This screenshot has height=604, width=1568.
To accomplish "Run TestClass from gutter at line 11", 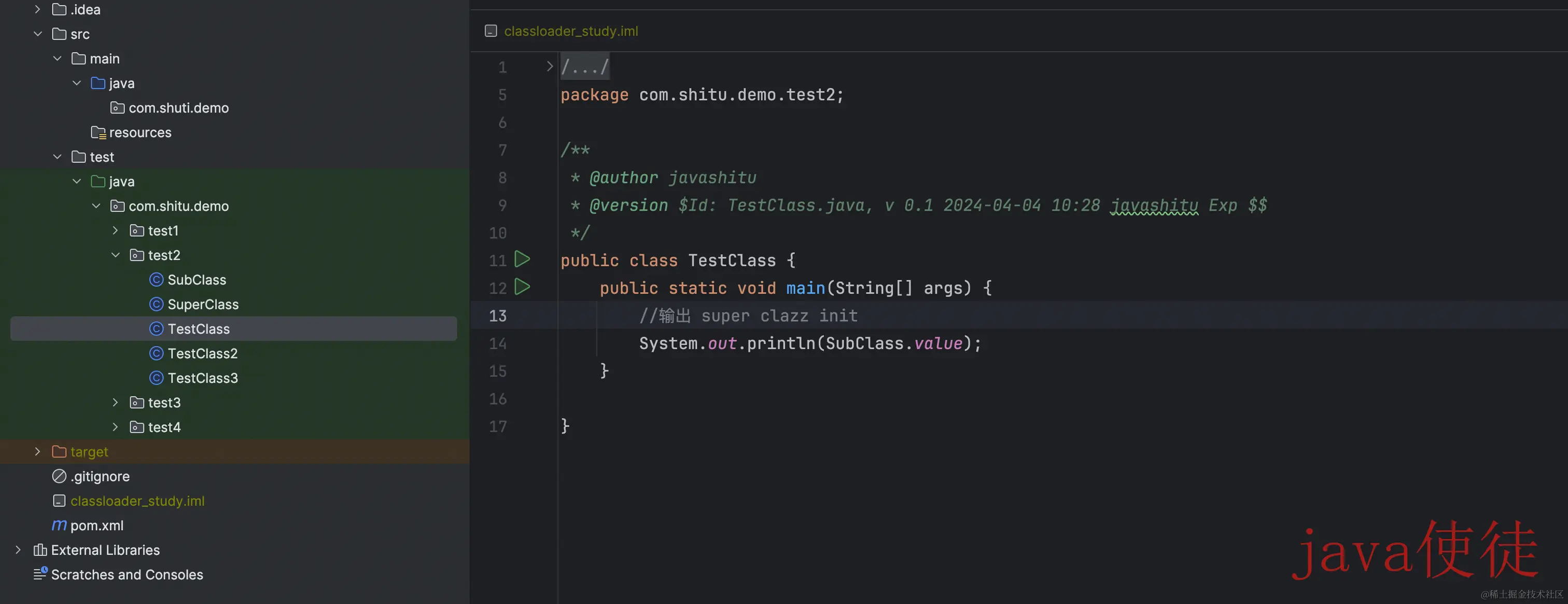I will tap(522, 259).
